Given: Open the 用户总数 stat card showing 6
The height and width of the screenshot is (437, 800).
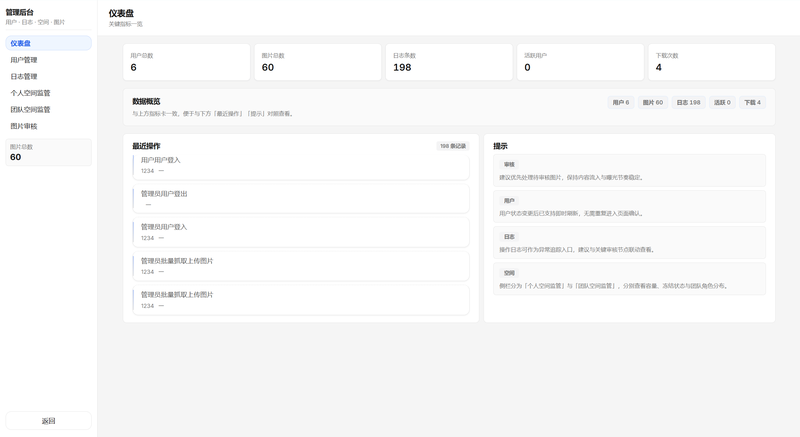Looking at the screenshot, I should tap(187, 62).
